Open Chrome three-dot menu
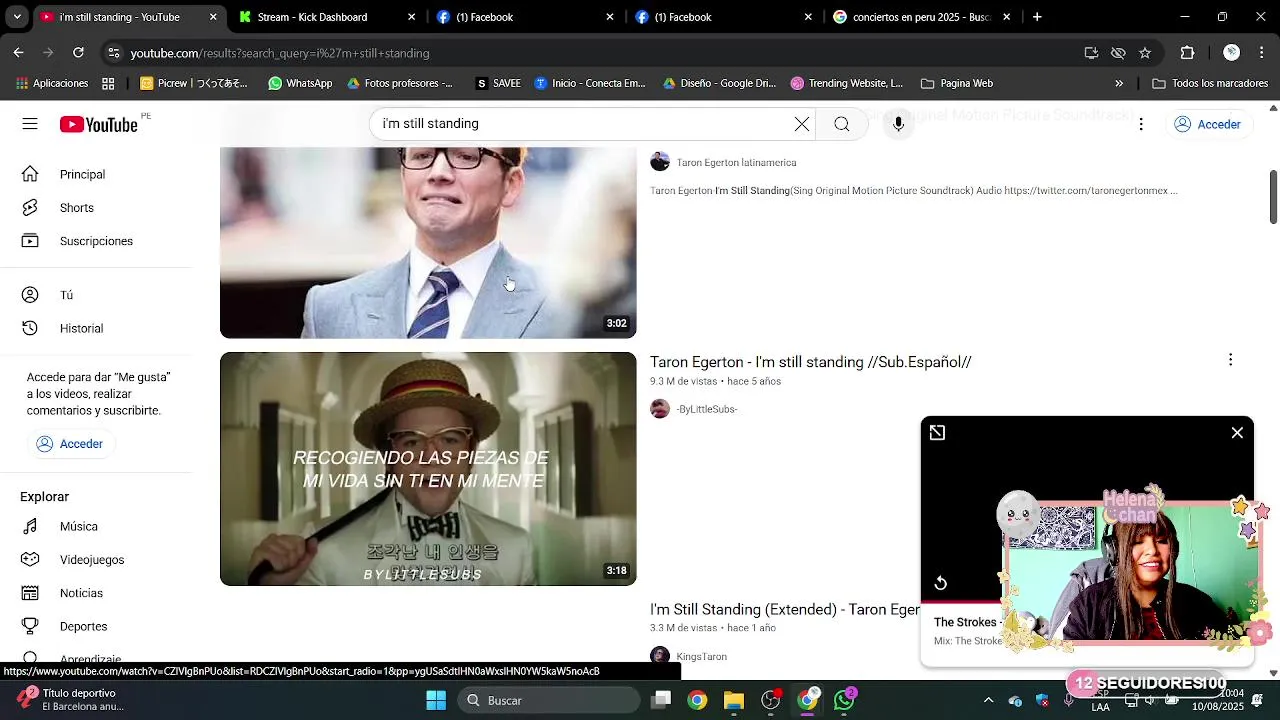 click(1262, 53)
